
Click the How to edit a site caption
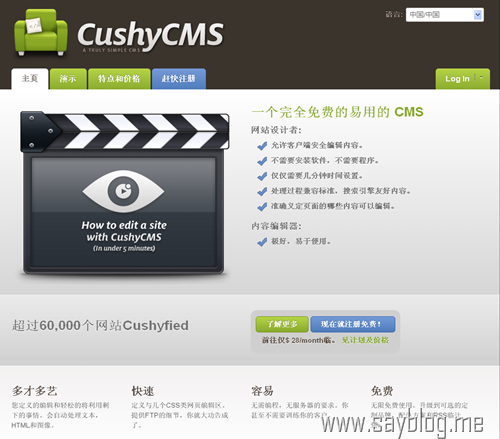click(124, 231)
